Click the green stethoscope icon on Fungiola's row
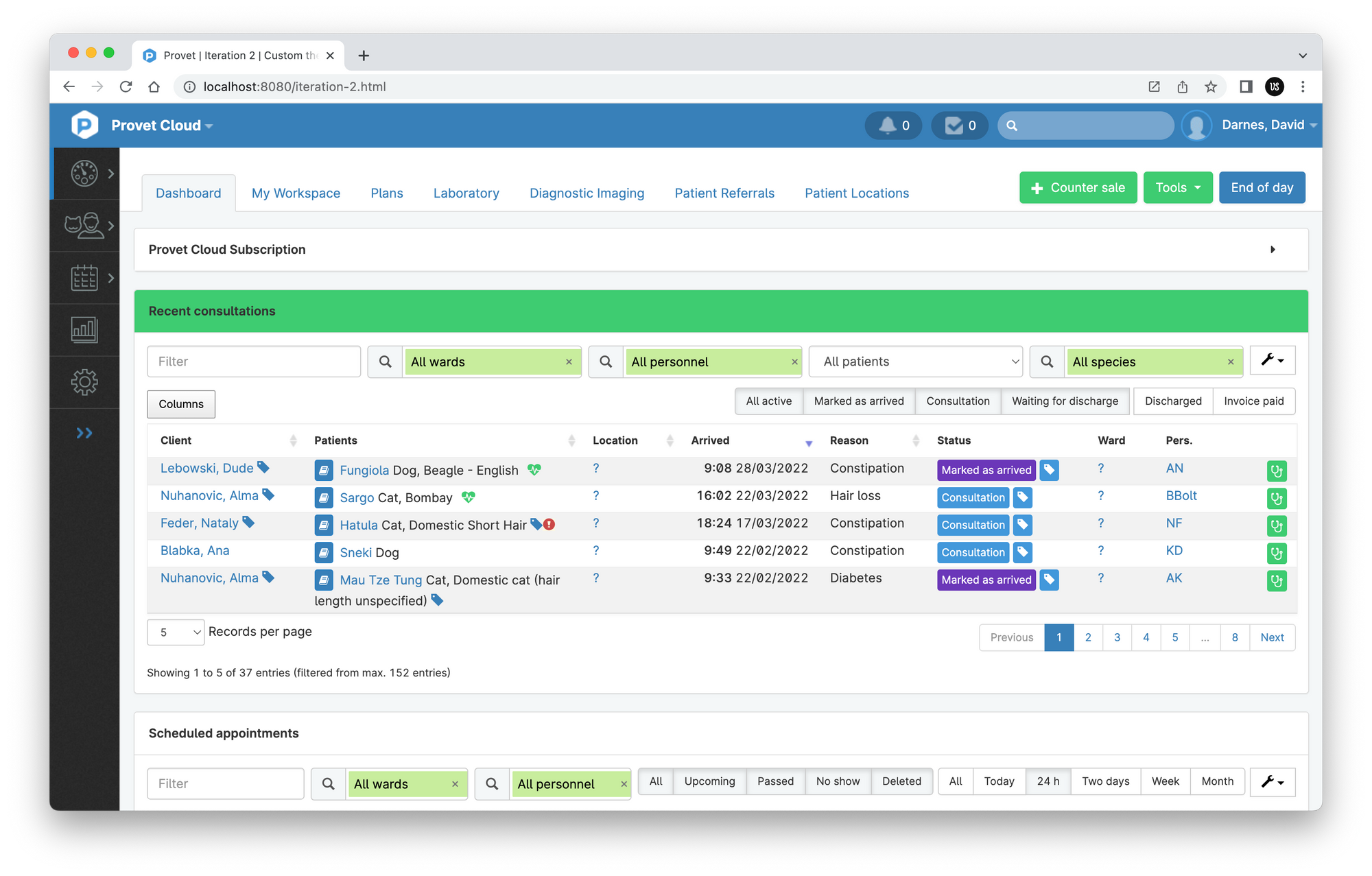This screenshot has height=876, width=1372. click(1276, 471)
